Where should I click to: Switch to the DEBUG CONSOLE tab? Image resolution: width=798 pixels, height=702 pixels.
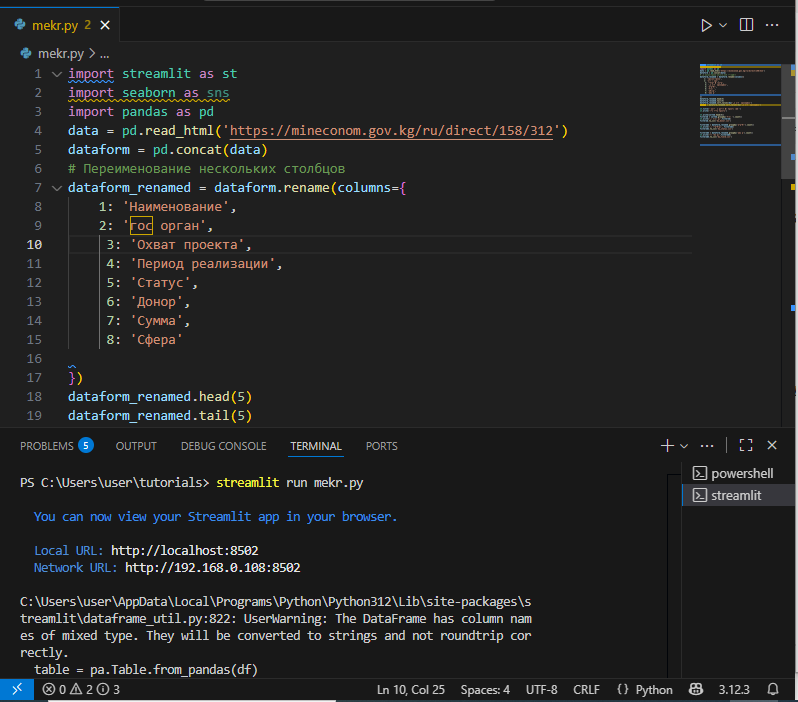pos(223,446)
